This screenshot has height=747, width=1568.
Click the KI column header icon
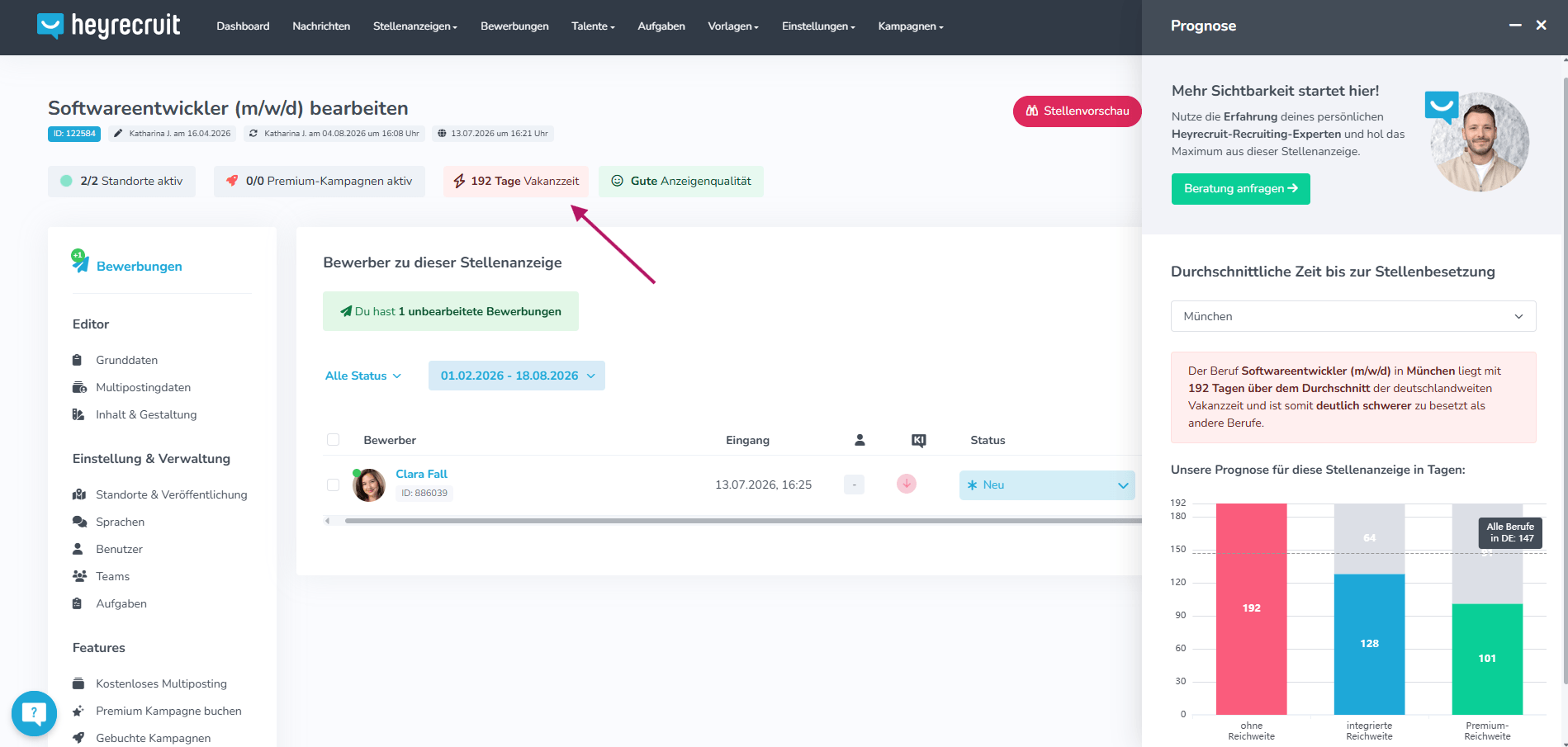(x=918, y=440)
